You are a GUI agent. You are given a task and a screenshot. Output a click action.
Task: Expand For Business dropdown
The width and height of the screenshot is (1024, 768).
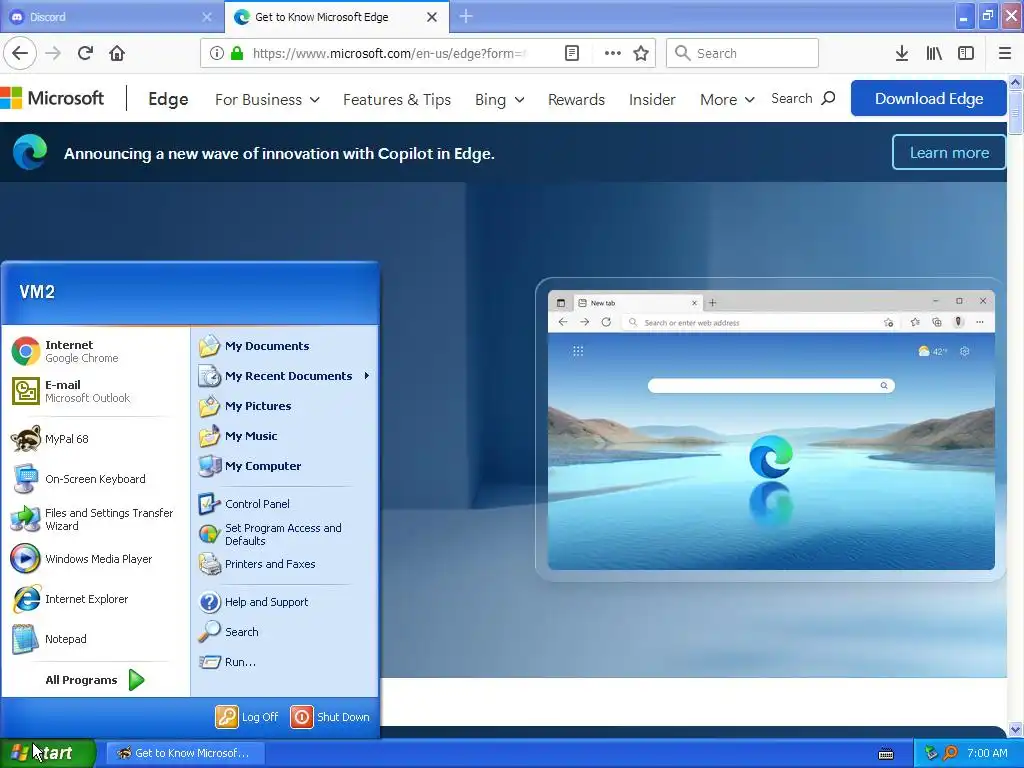tap(267, 99)
